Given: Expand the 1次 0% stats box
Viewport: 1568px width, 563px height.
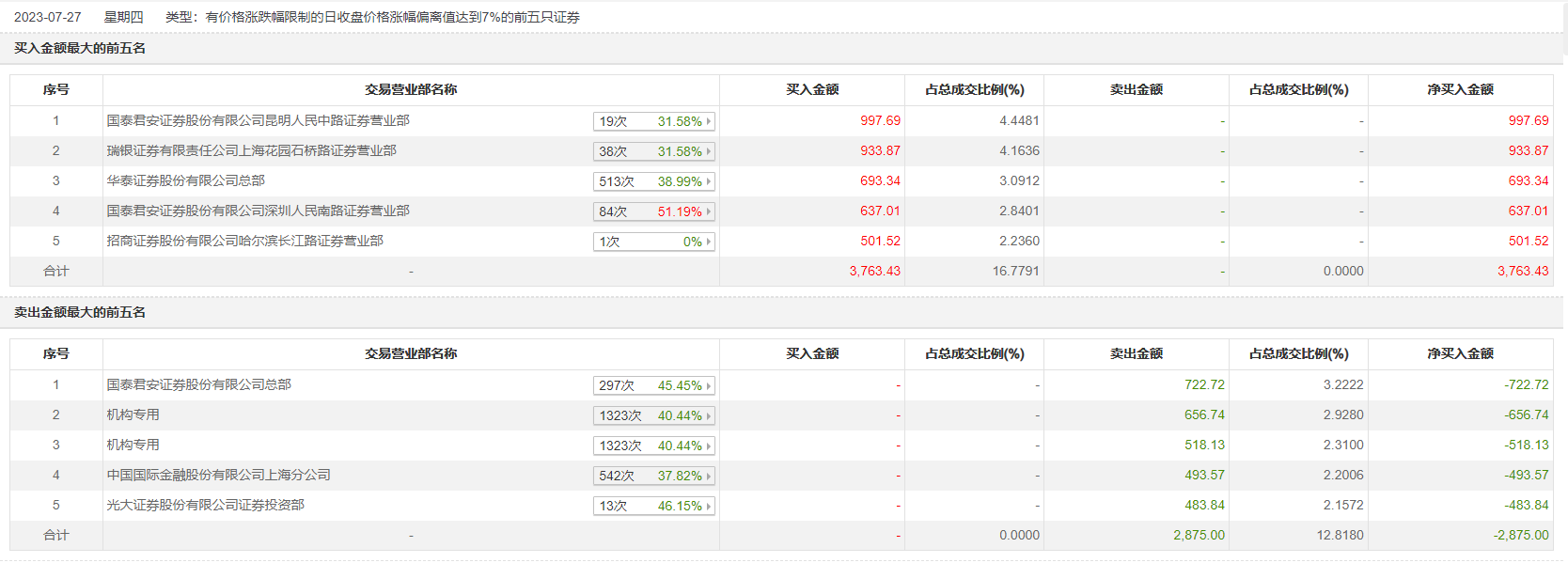Looking at the screenshot, I should (654, 242).
